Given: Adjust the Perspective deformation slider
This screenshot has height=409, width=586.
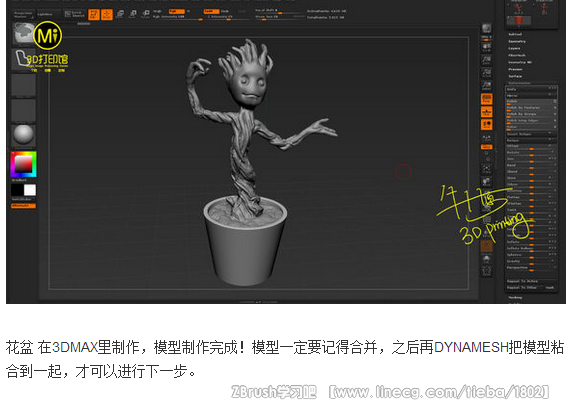Looking at the screenshot, I should (x=531, y=268).
